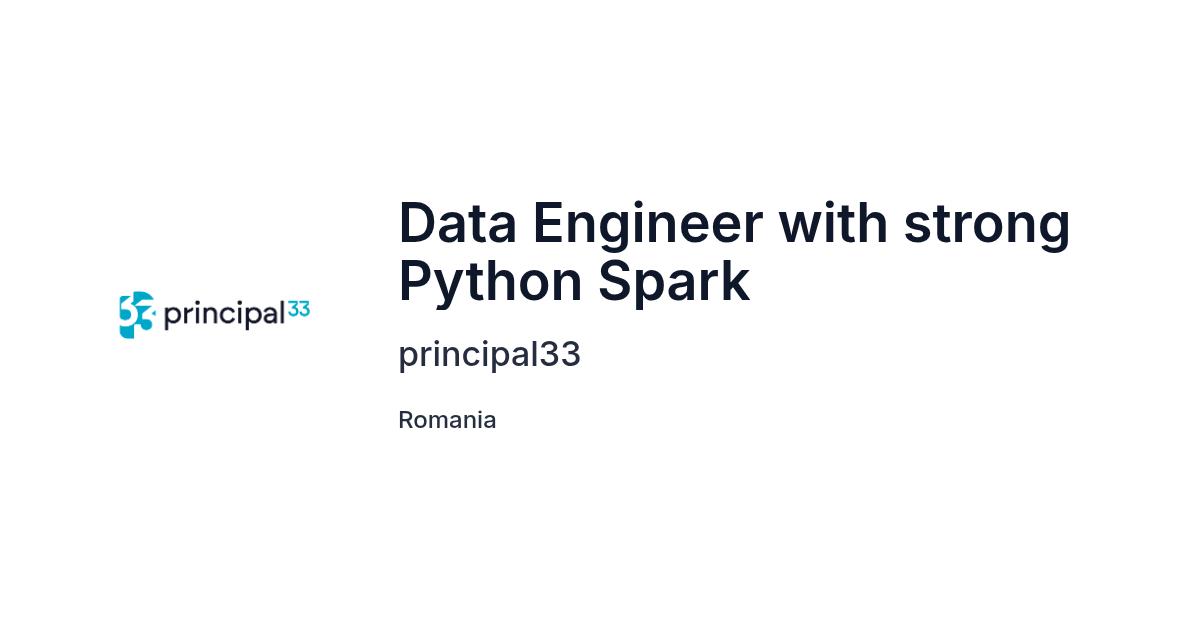Click the letter S of Spark
This screenshot has height=630, width=1200.
616,281
